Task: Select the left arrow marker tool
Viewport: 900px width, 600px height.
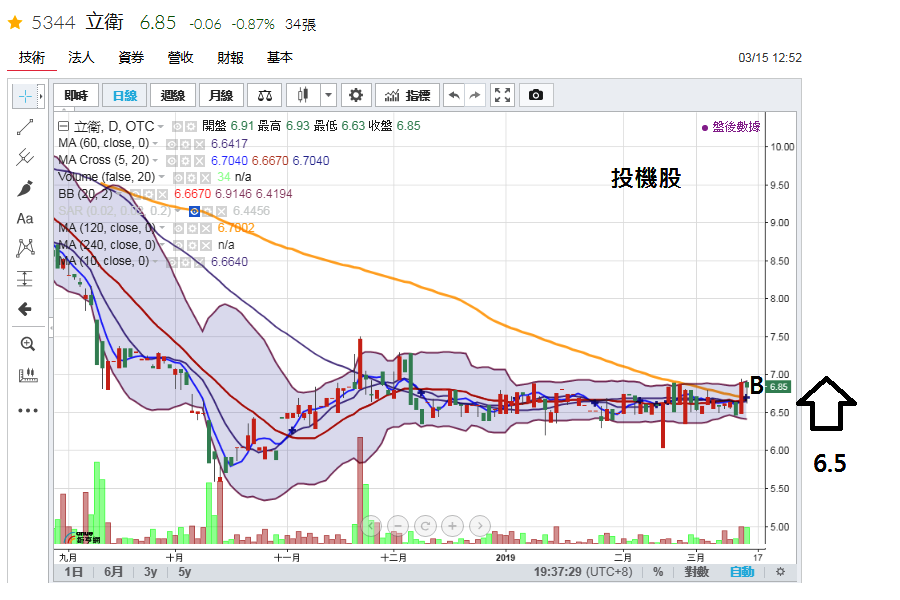Action: pyautogui.click(x=25, y=309)
